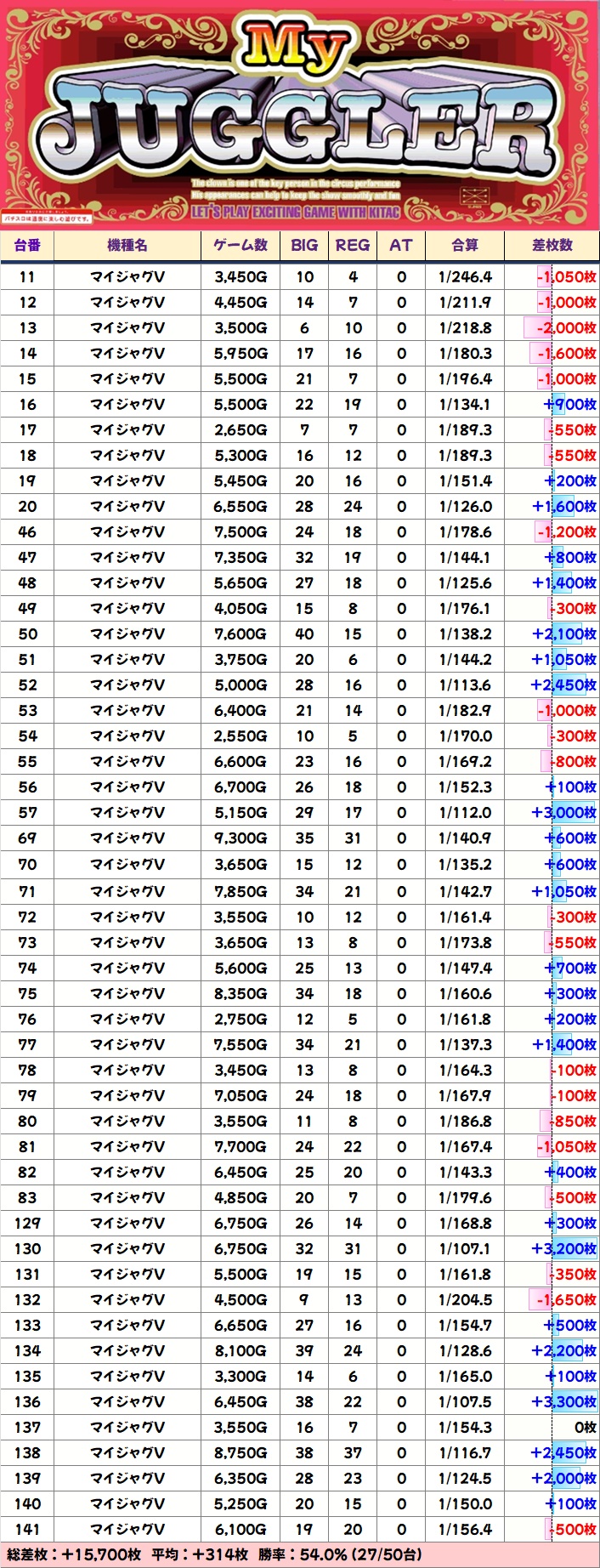Click the 4,450G game count for machine 12

click(x=241, y=303)
